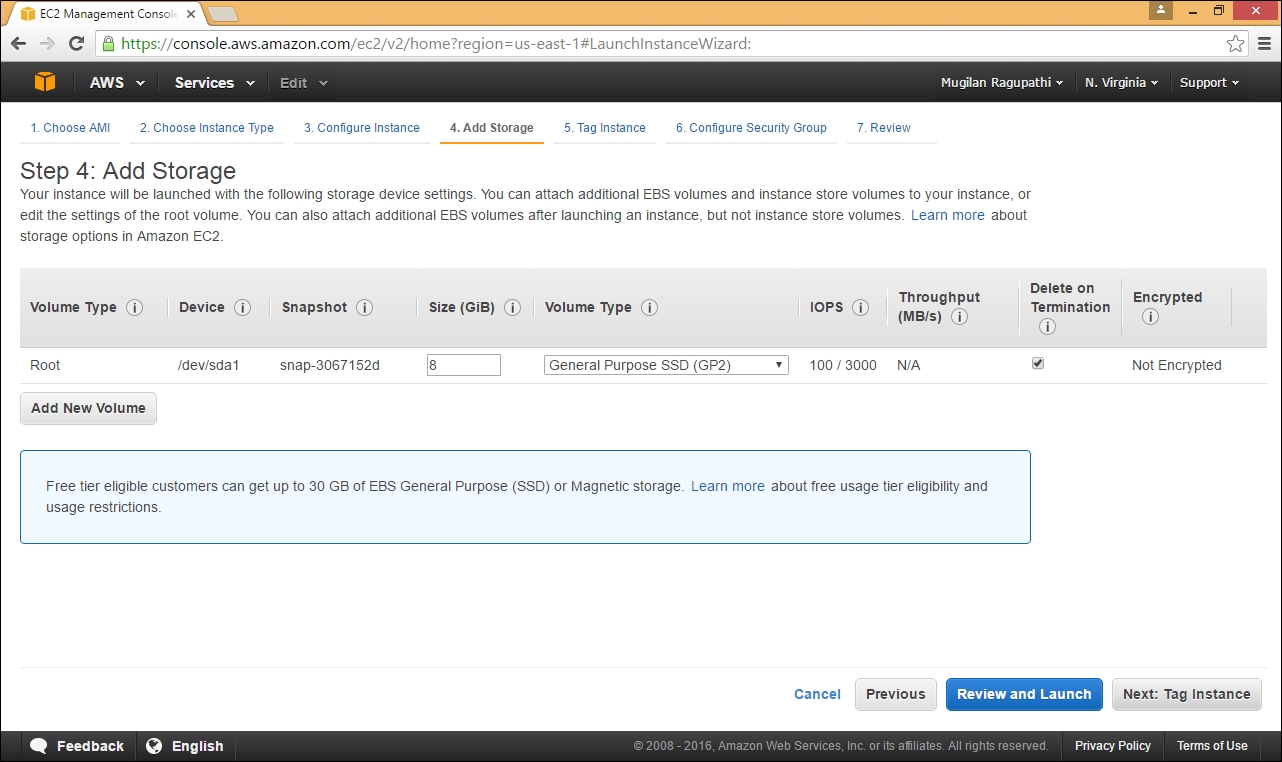Go to 5. Tag Instance step
The image size is (1282, 762).
click(x=605, y=128)
